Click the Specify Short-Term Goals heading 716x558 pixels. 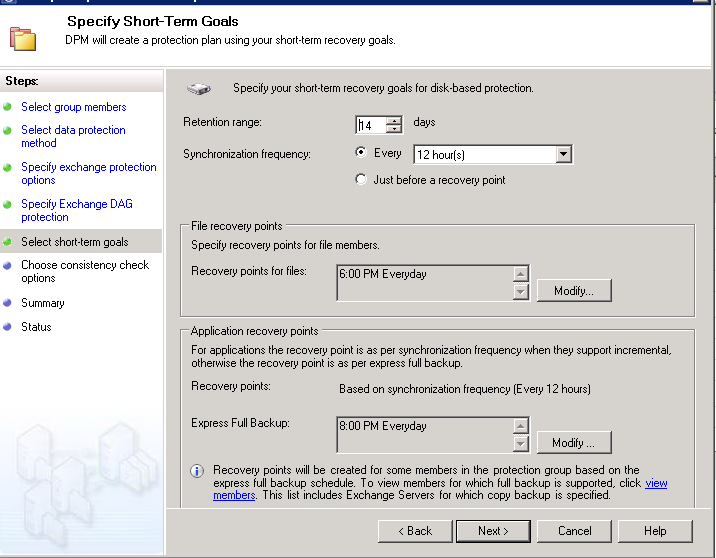click(x=153, y=21)
